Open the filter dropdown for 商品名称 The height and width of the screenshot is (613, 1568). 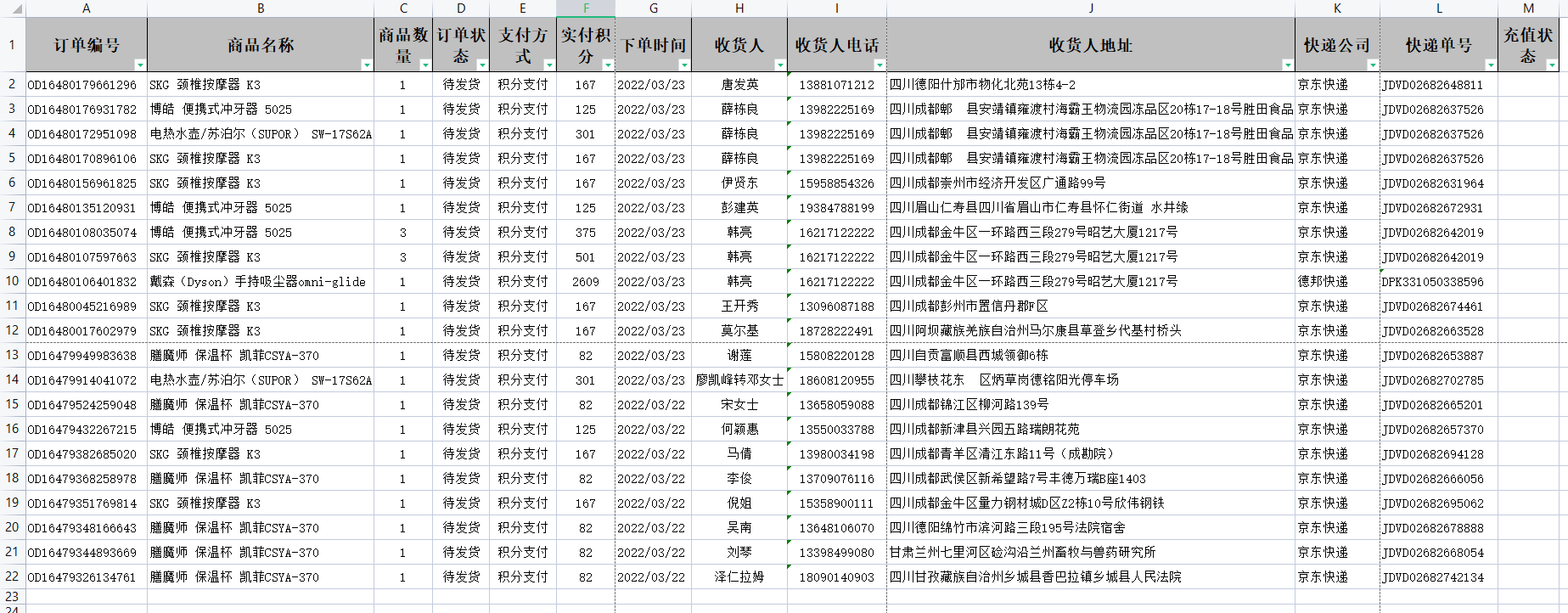click(367, 65)
